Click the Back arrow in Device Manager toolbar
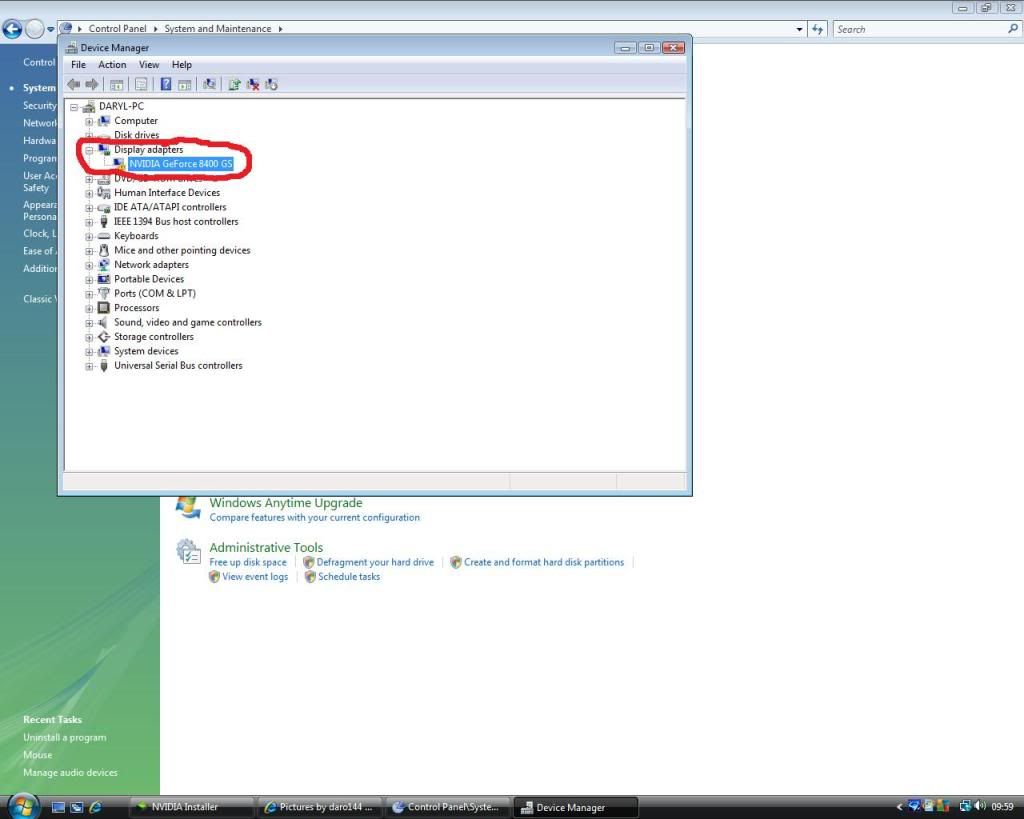Viewport: 1024px width, 819px height. click(x=74, y=84)
